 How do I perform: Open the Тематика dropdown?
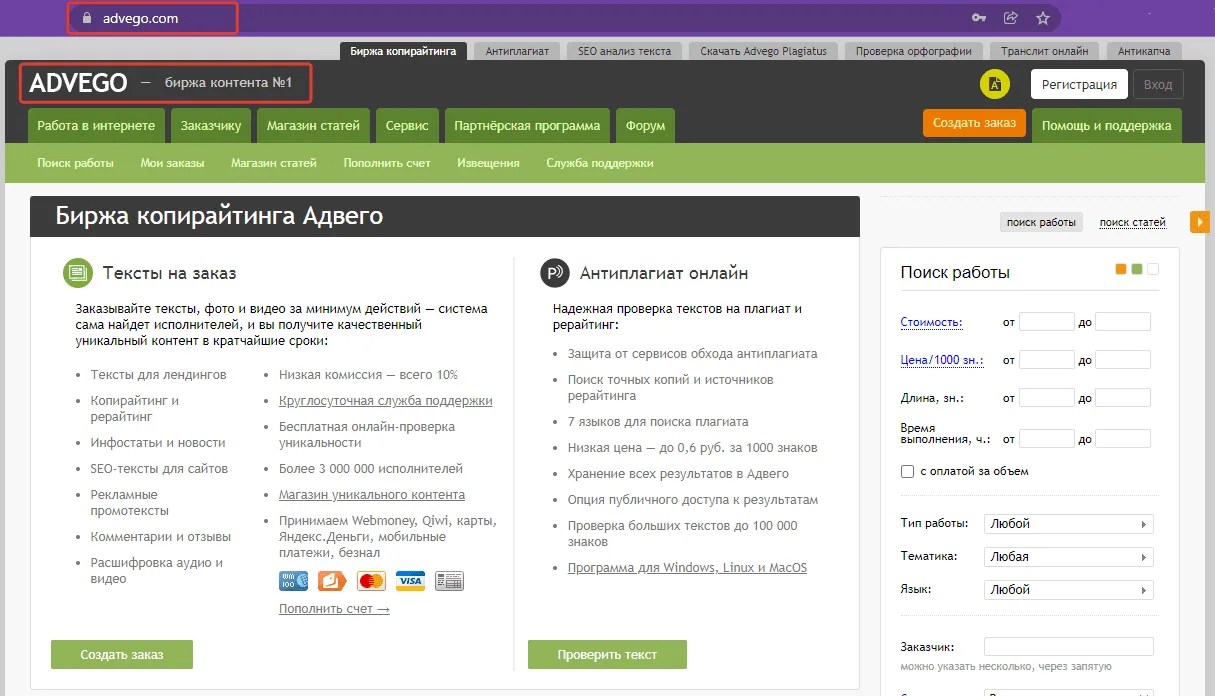tap(1068, 557)
